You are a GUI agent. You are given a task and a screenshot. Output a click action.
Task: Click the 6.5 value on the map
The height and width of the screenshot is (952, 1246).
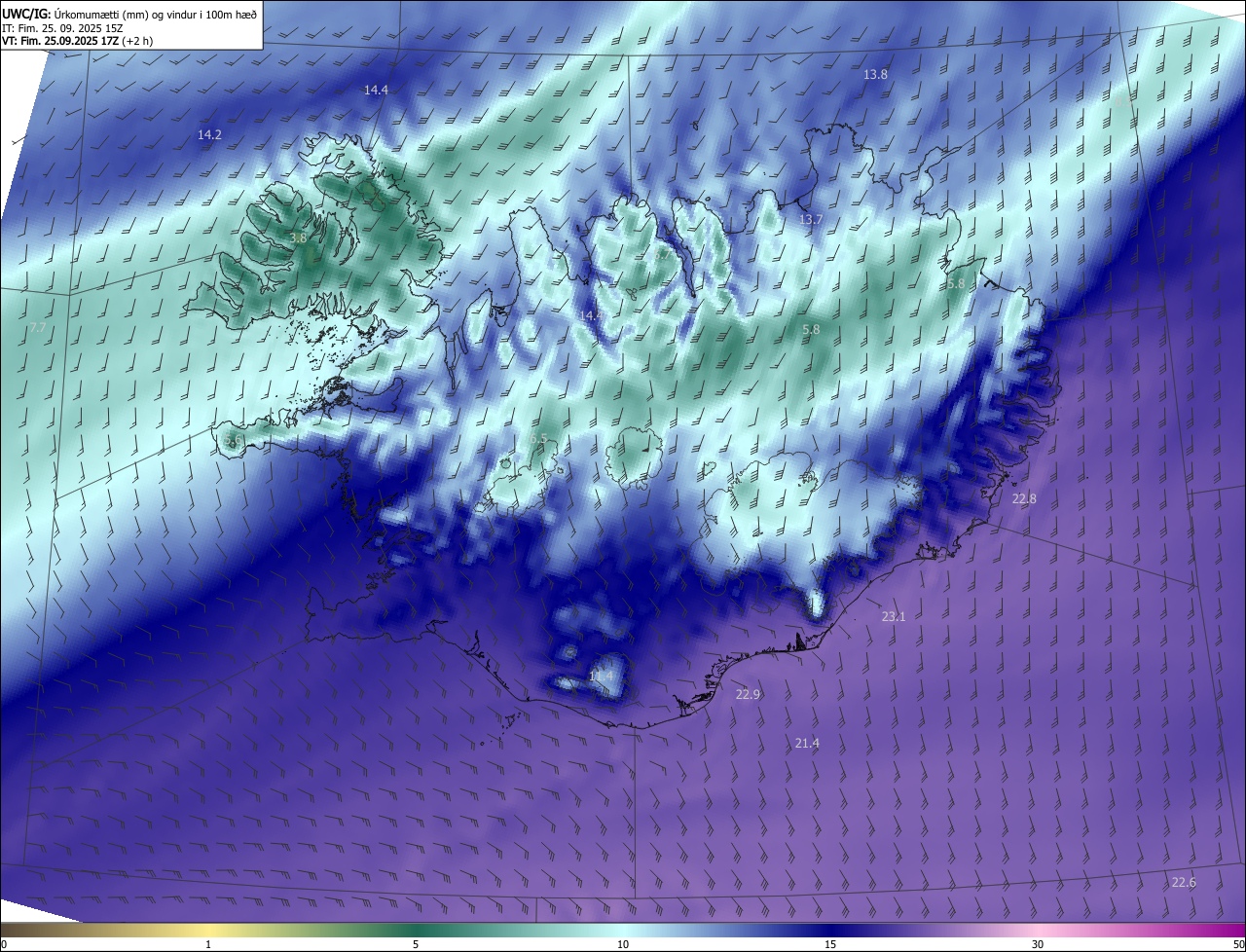(538, 440)
